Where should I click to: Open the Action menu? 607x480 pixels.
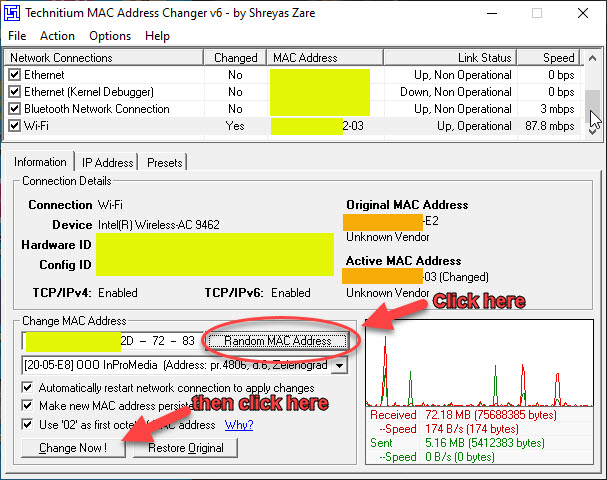click(57, 36)
